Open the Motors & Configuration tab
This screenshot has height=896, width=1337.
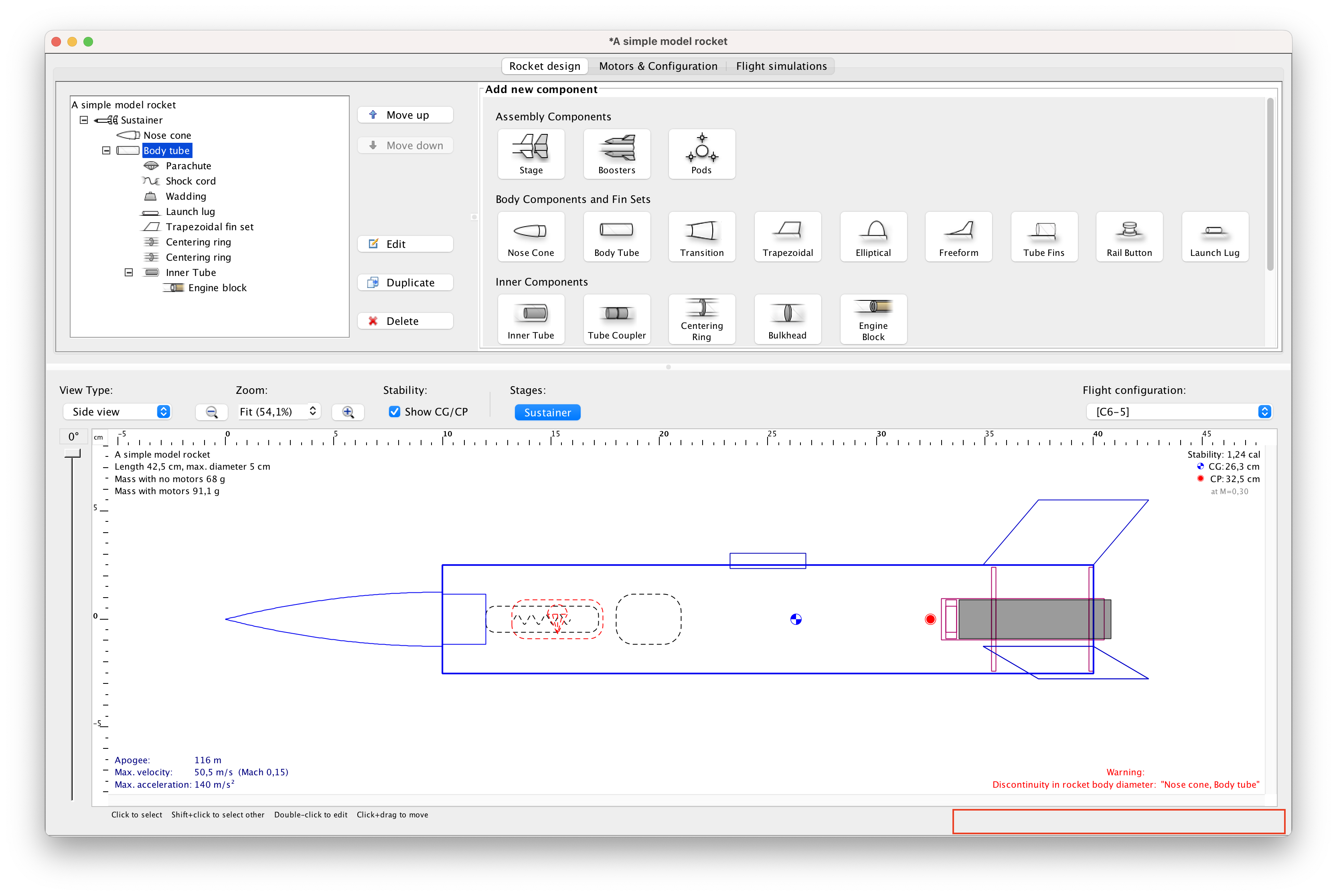pos(658,66)
